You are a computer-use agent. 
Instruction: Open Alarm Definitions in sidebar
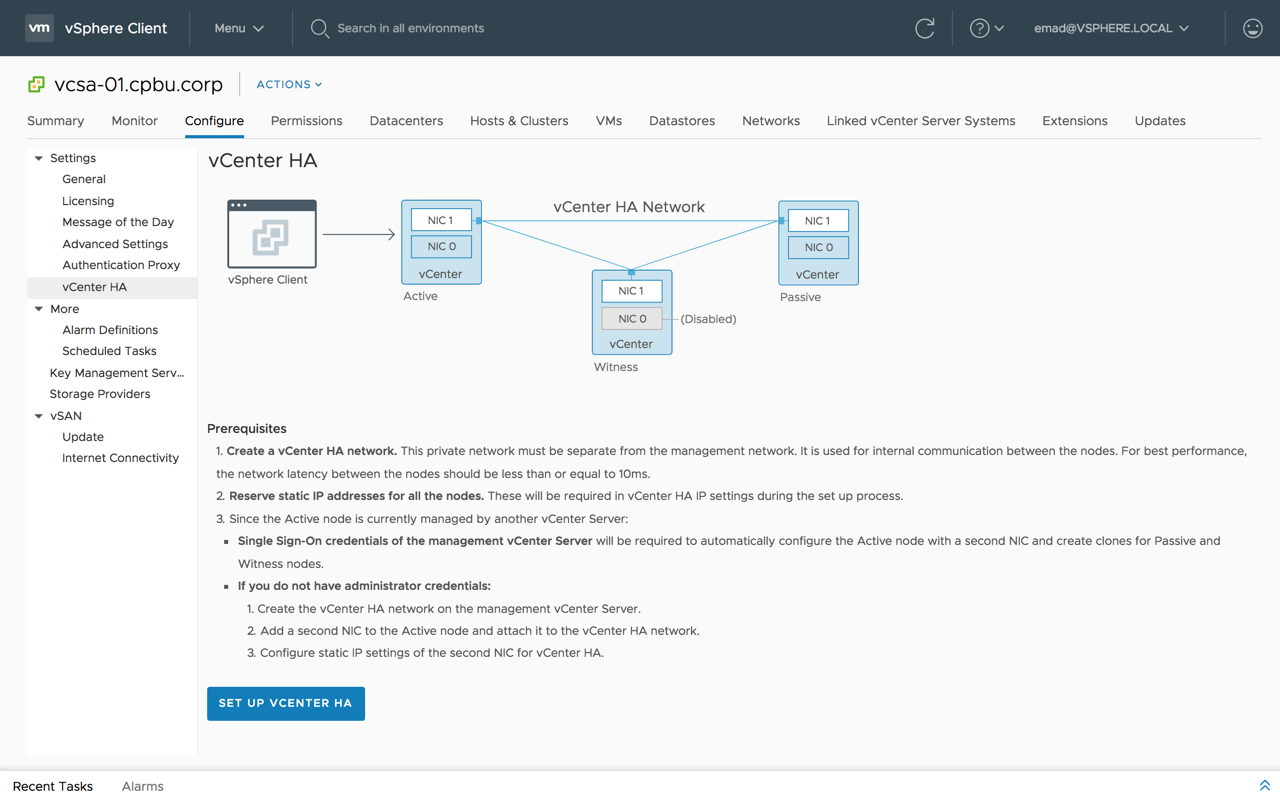coord(110,330)
